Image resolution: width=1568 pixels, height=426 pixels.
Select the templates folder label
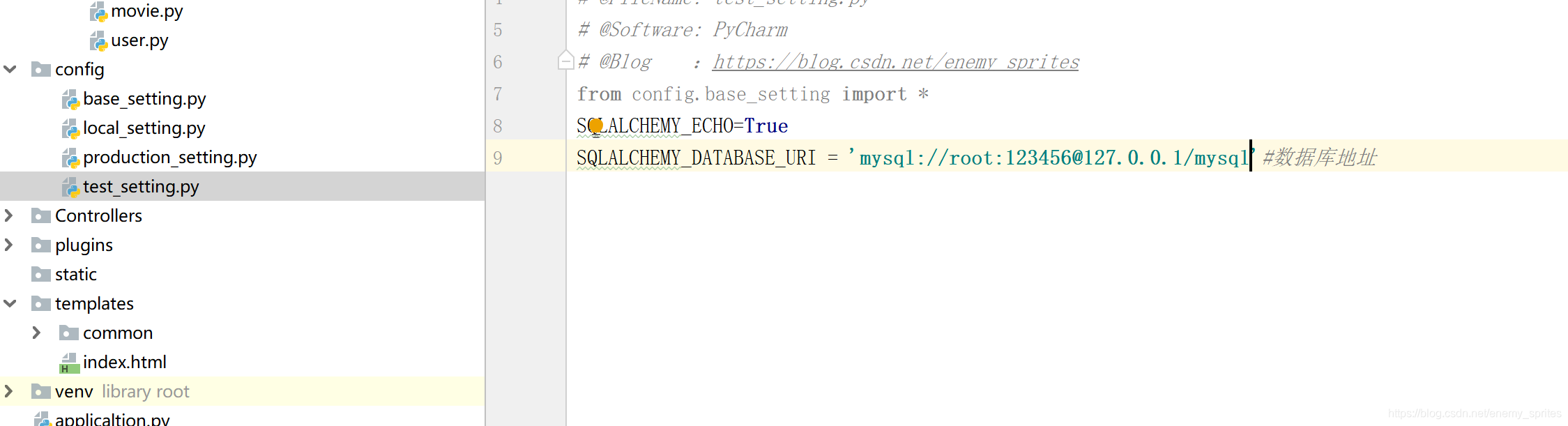pos(94,304)
